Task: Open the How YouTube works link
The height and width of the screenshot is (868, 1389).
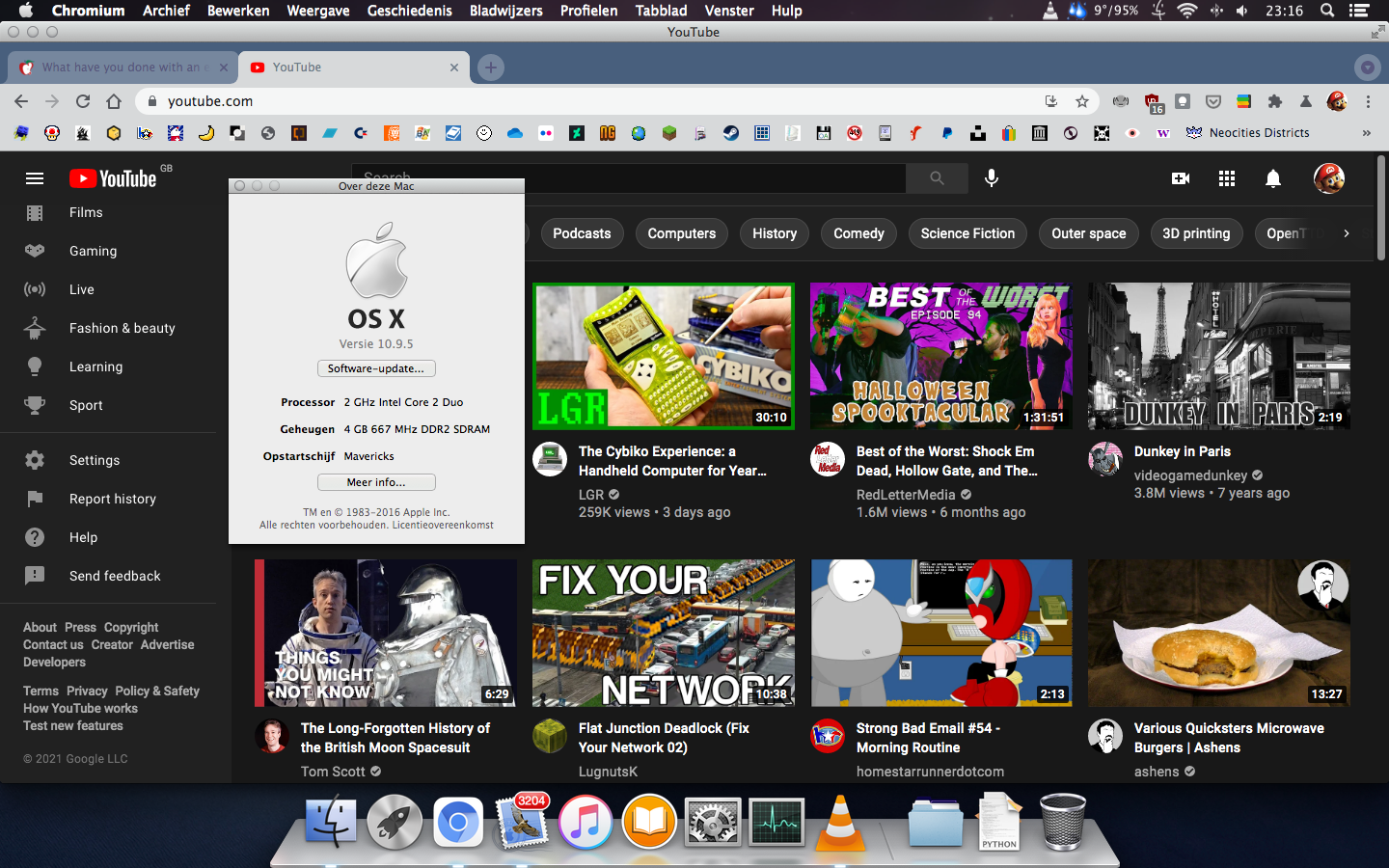Action: click(x=80, y=709)
